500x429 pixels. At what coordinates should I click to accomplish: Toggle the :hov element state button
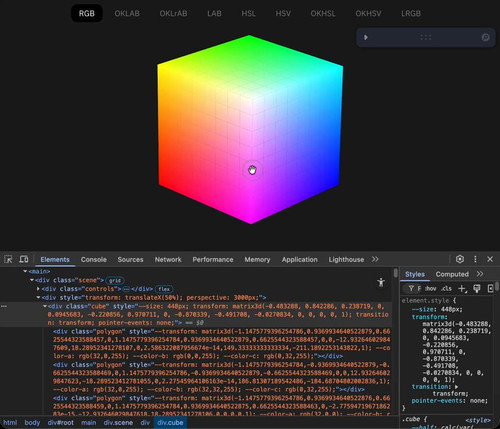coord(430,288)
